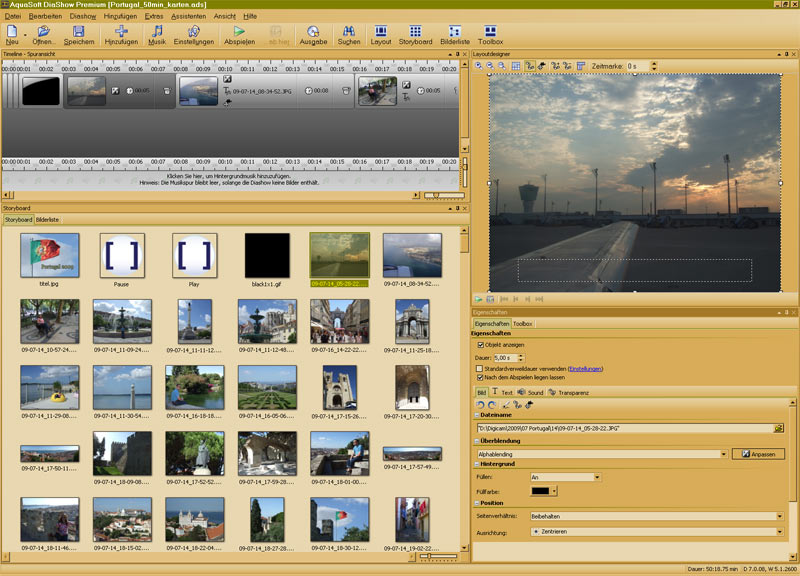Click the Bilderliste toolbar icon
The width and height of the screenshot is (800, 576).
(x=454, y=32)
